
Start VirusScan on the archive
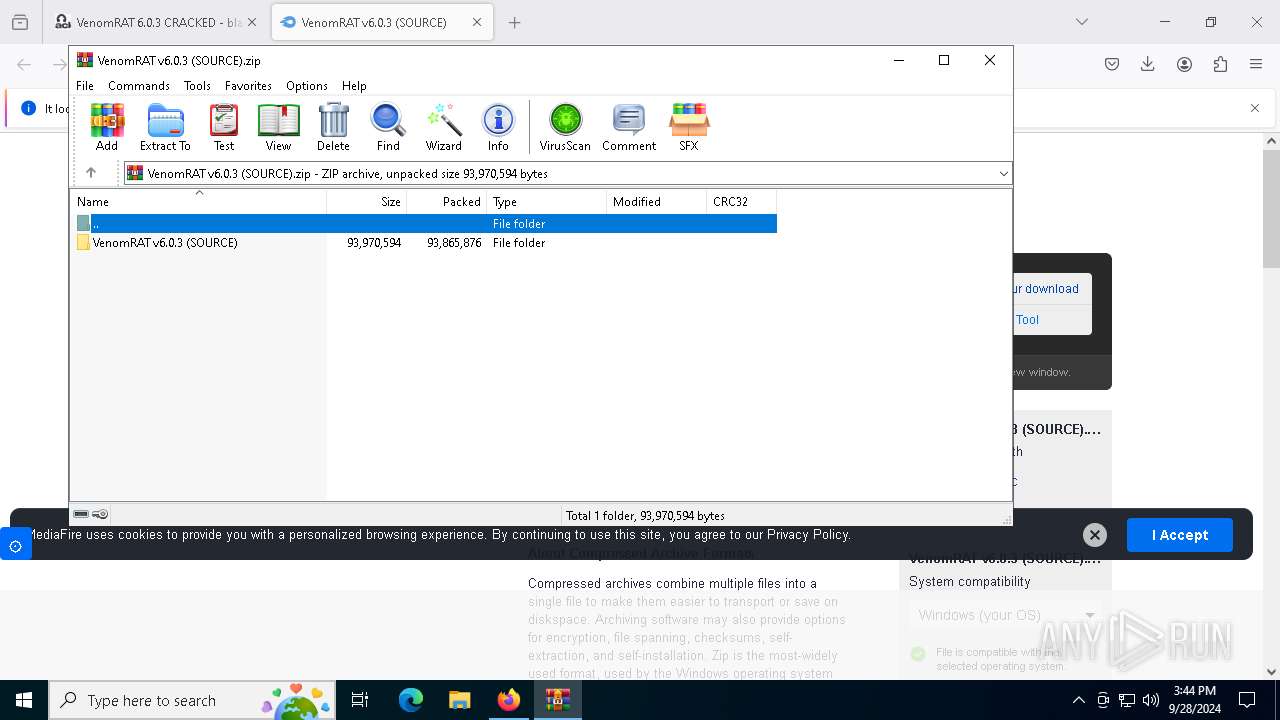click(565, 127)
